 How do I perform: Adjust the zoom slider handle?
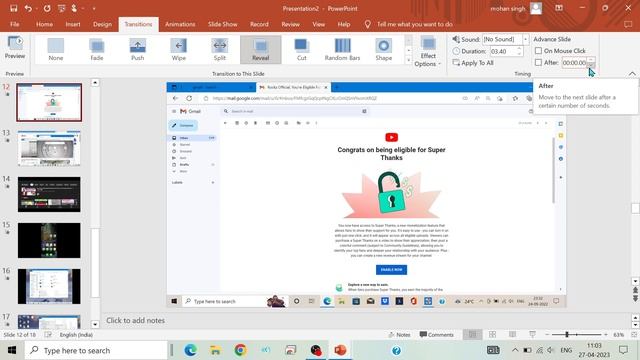click(x=567, y=335)
